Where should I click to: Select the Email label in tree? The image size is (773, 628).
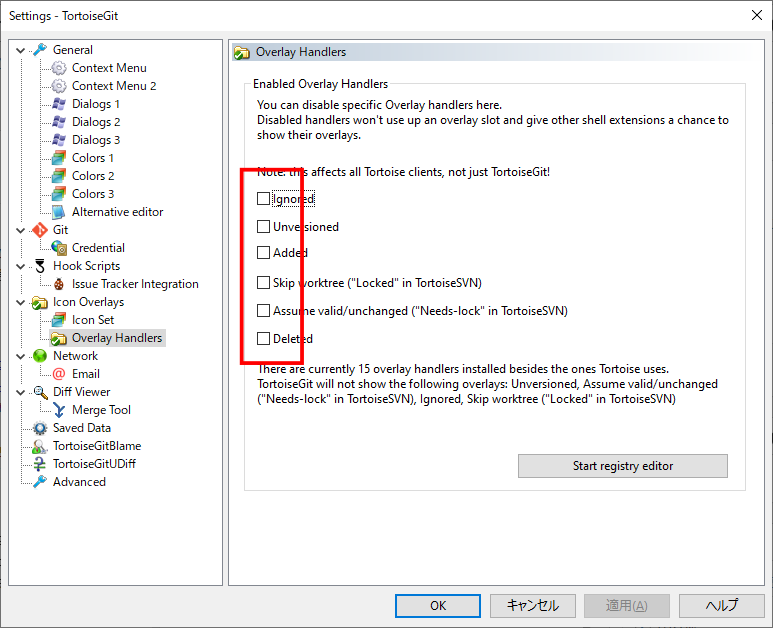86,374
